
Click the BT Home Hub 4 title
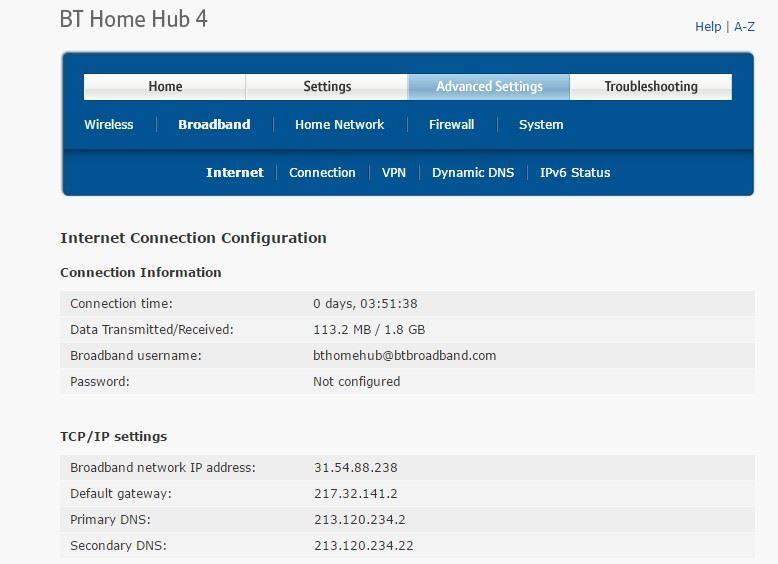tap(133, 19)
